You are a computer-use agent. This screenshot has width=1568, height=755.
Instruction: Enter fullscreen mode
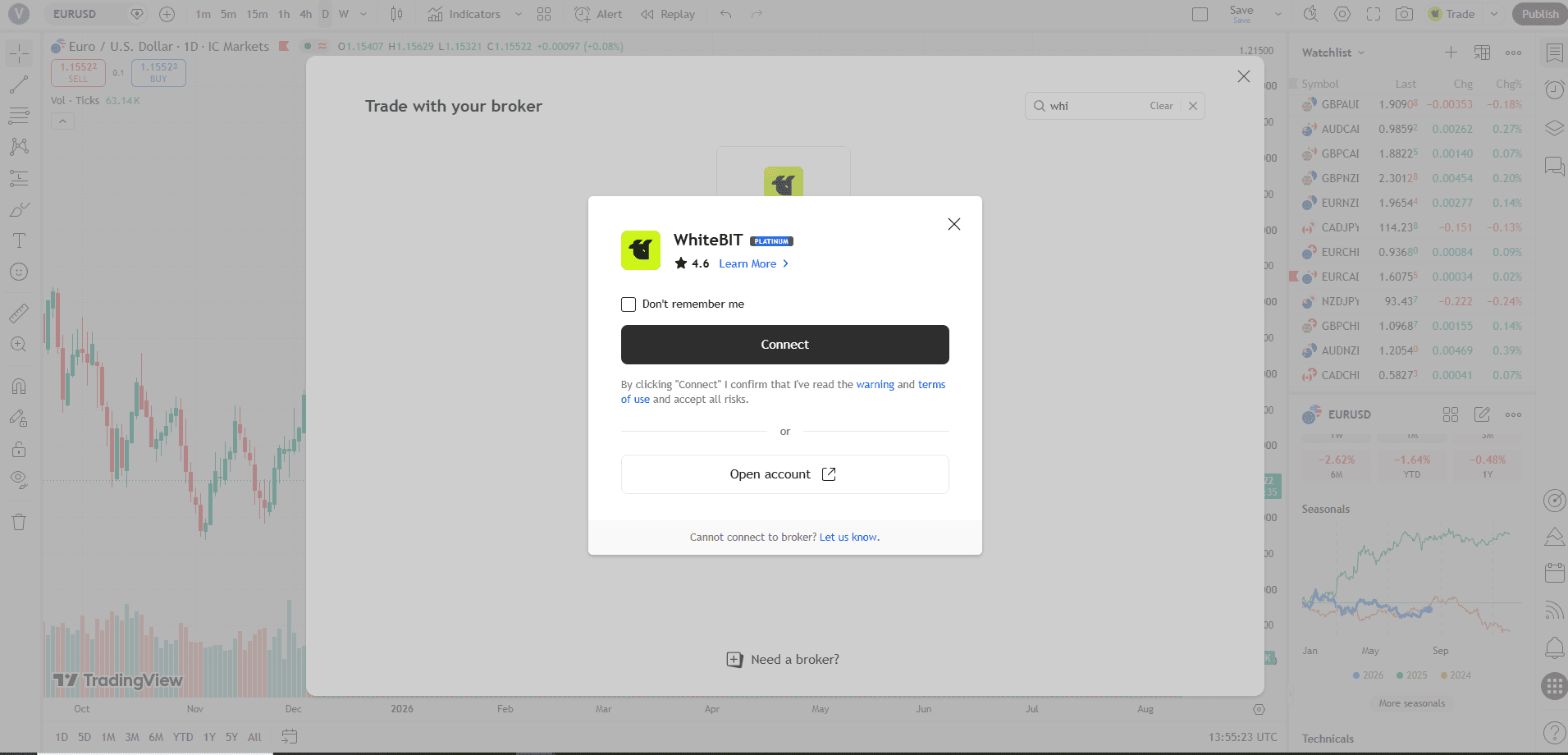[1374, 14]
